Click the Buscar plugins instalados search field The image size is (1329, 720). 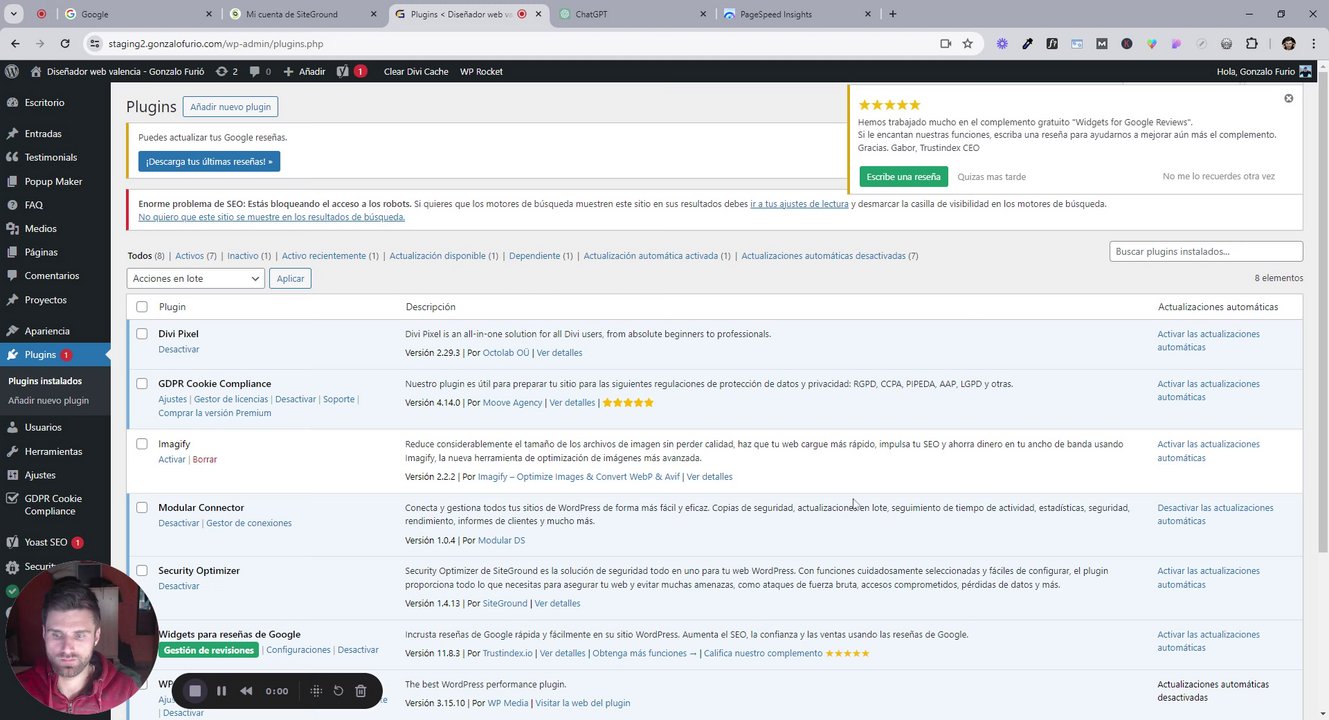coord(1206,252)
